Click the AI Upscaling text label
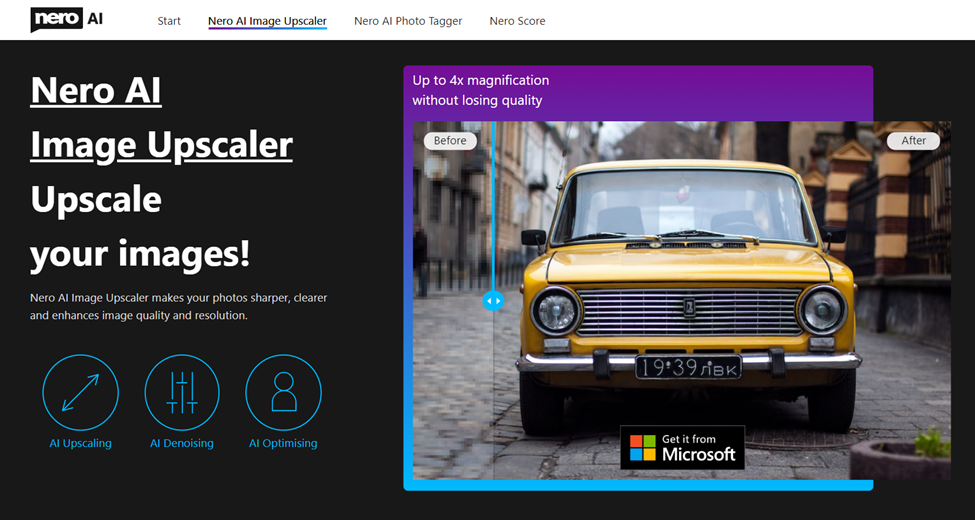The width and height of the screenshot is (975, 520). pos(80,443)
